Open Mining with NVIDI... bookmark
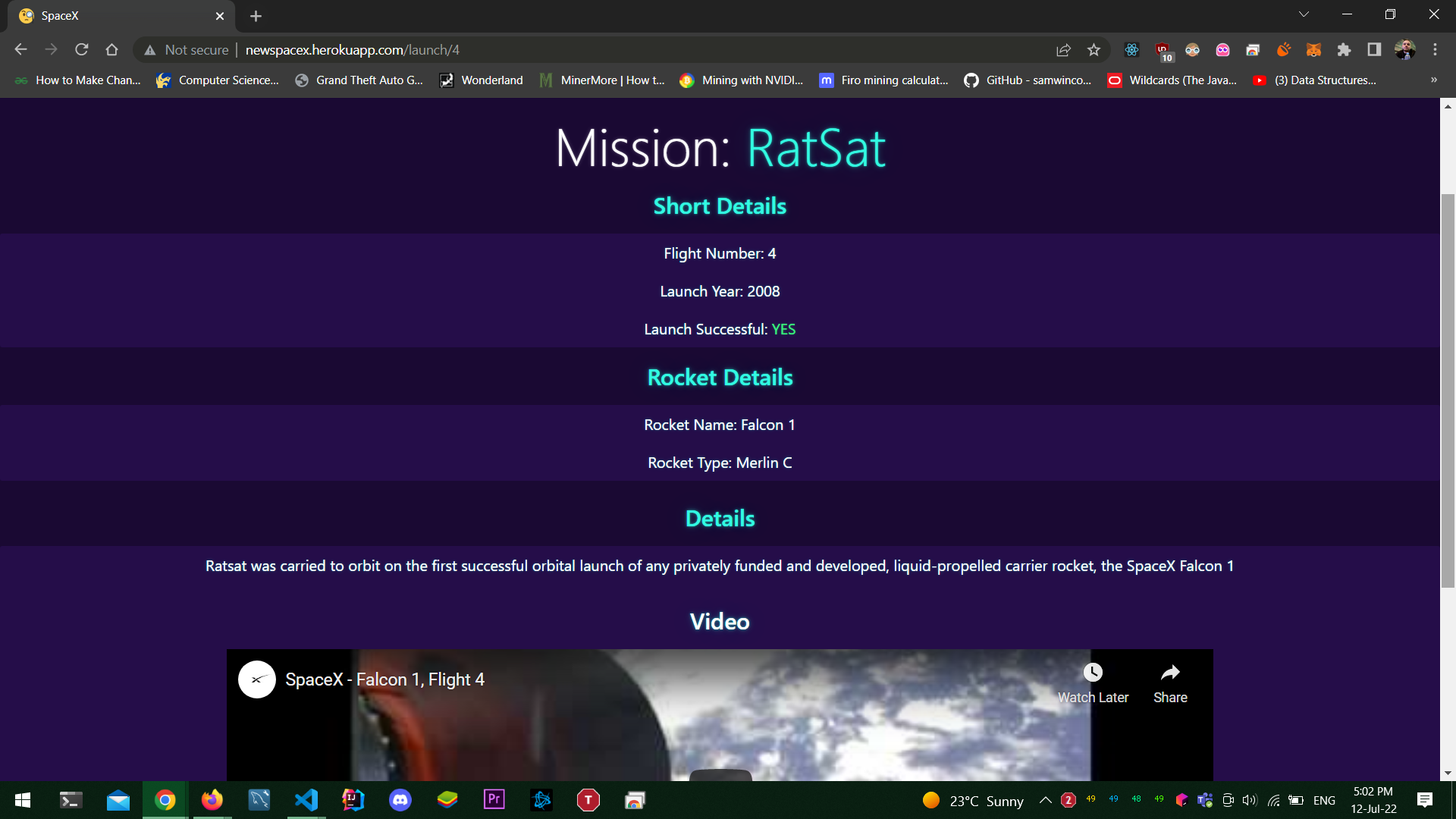 742,80
